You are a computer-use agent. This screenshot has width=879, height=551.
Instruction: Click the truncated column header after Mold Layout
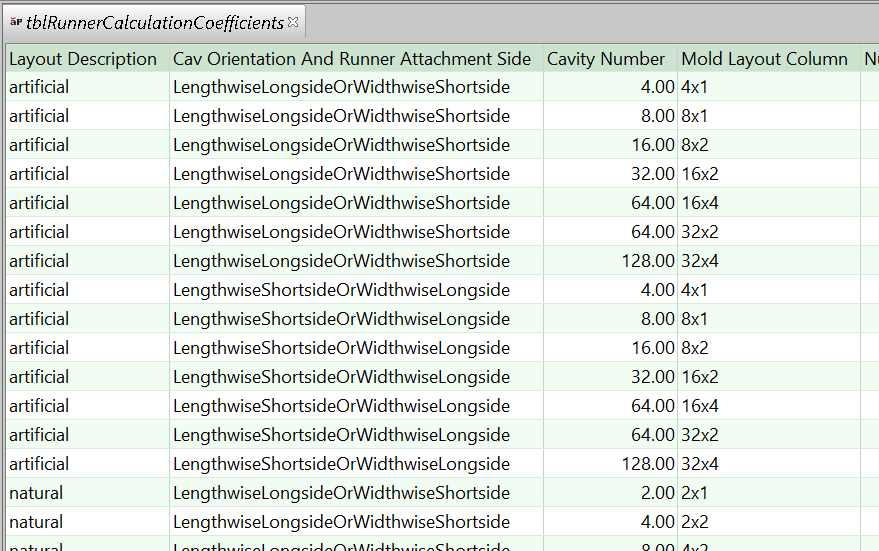[x=870, y=59]
